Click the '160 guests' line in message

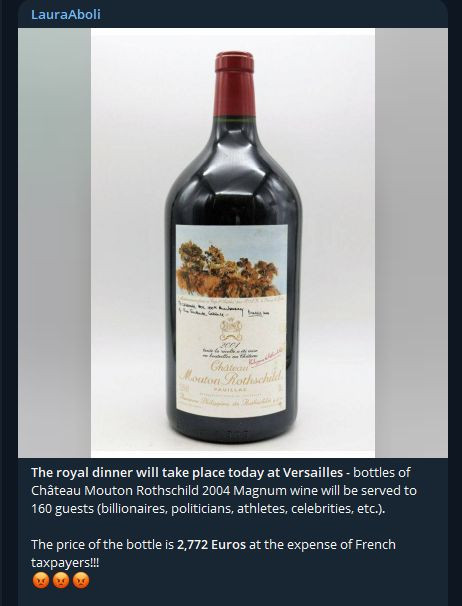coord(208,508)
